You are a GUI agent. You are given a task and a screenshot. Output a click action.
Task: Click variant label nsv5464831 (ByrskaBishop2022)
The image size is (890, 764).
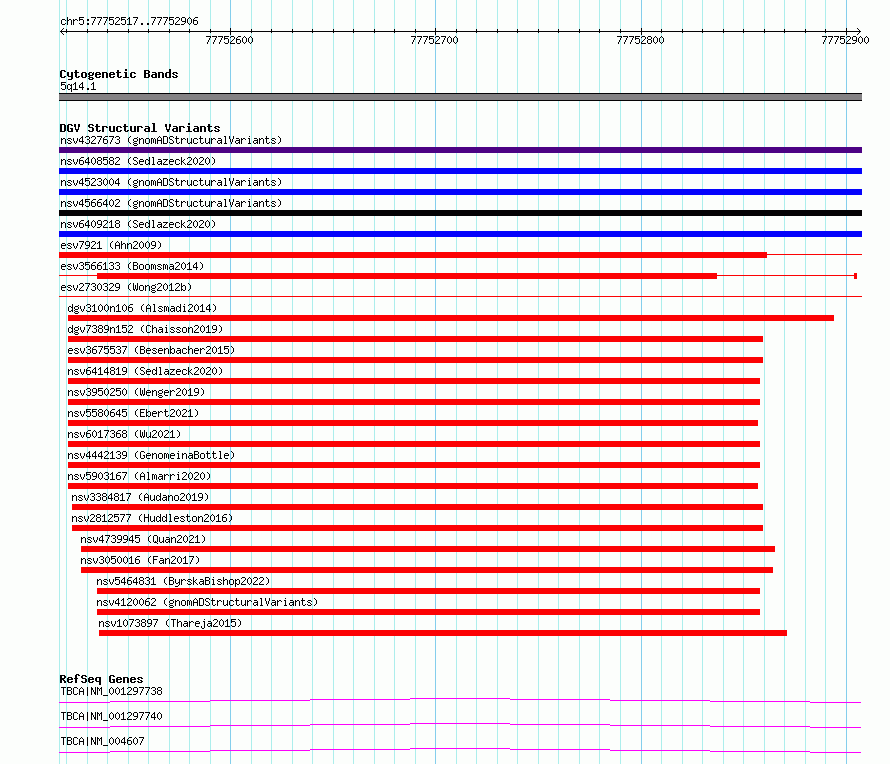point(183,581)
